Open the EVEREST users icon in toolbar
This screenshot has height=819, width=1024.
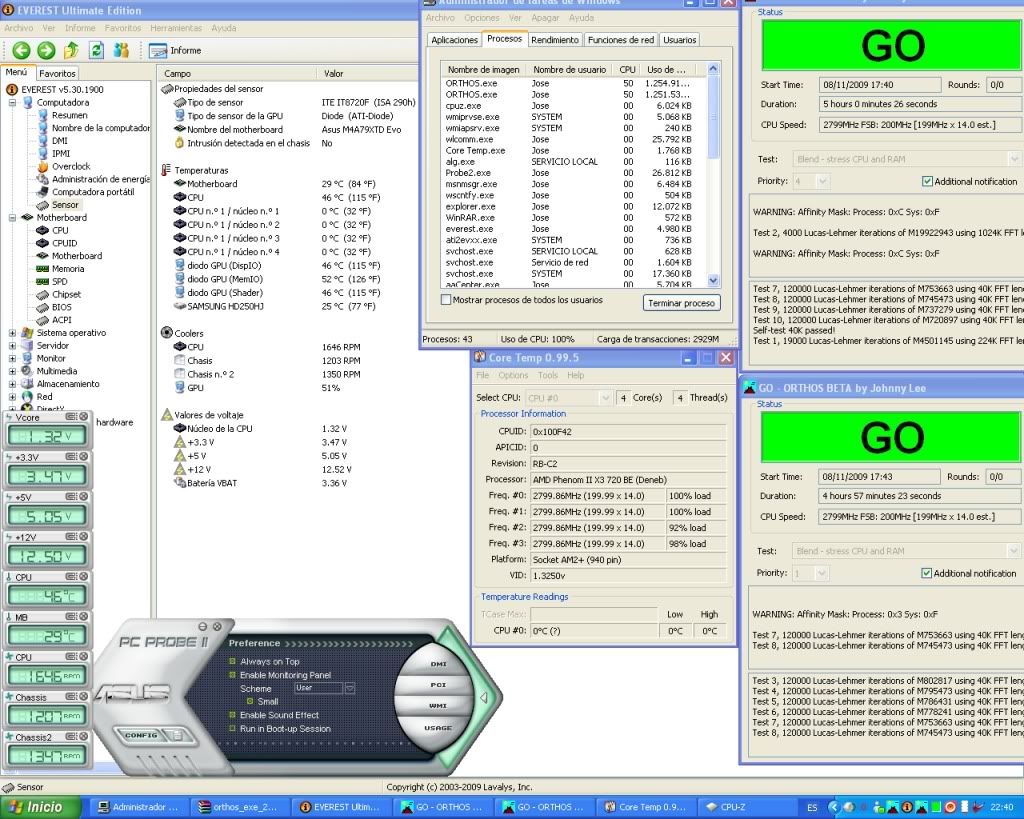point(121,50)
